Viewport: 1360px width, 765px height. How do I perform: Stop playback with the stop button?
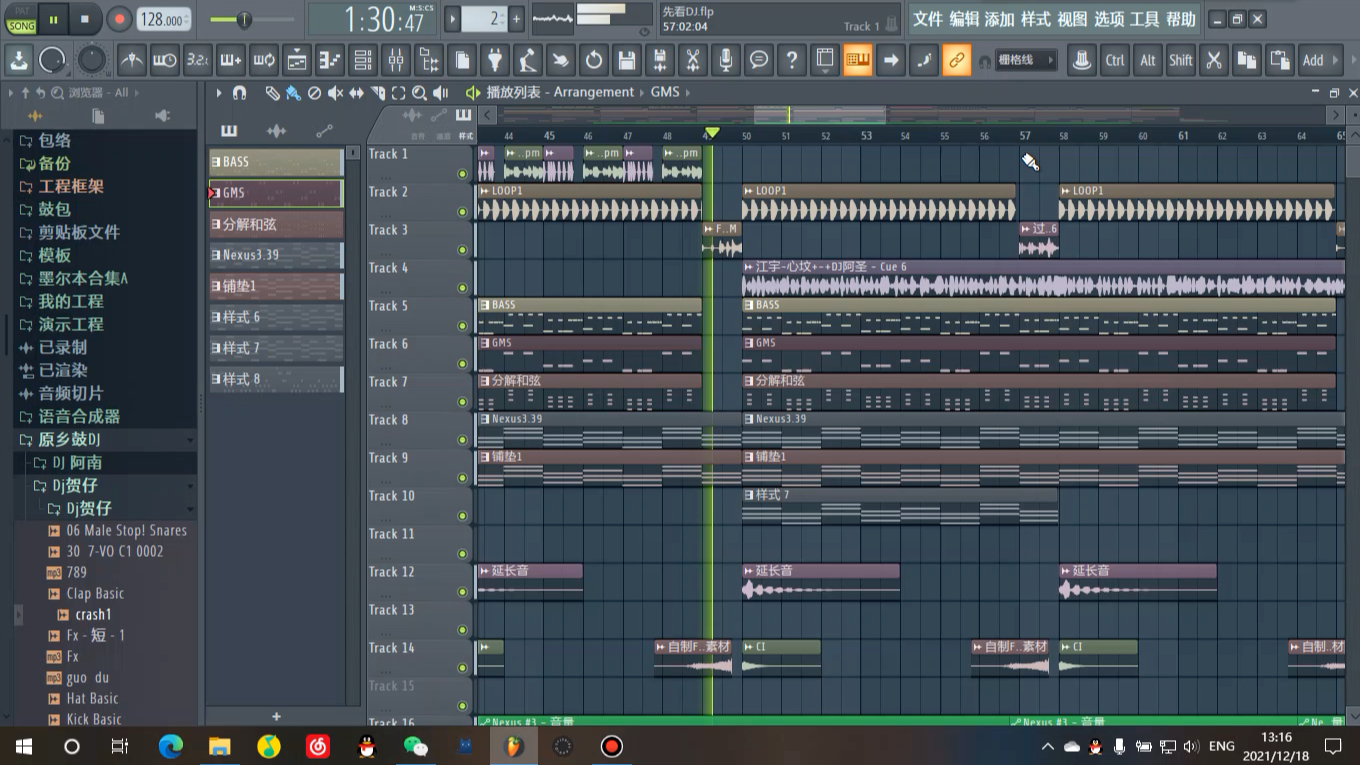click(x=85, y=19)
